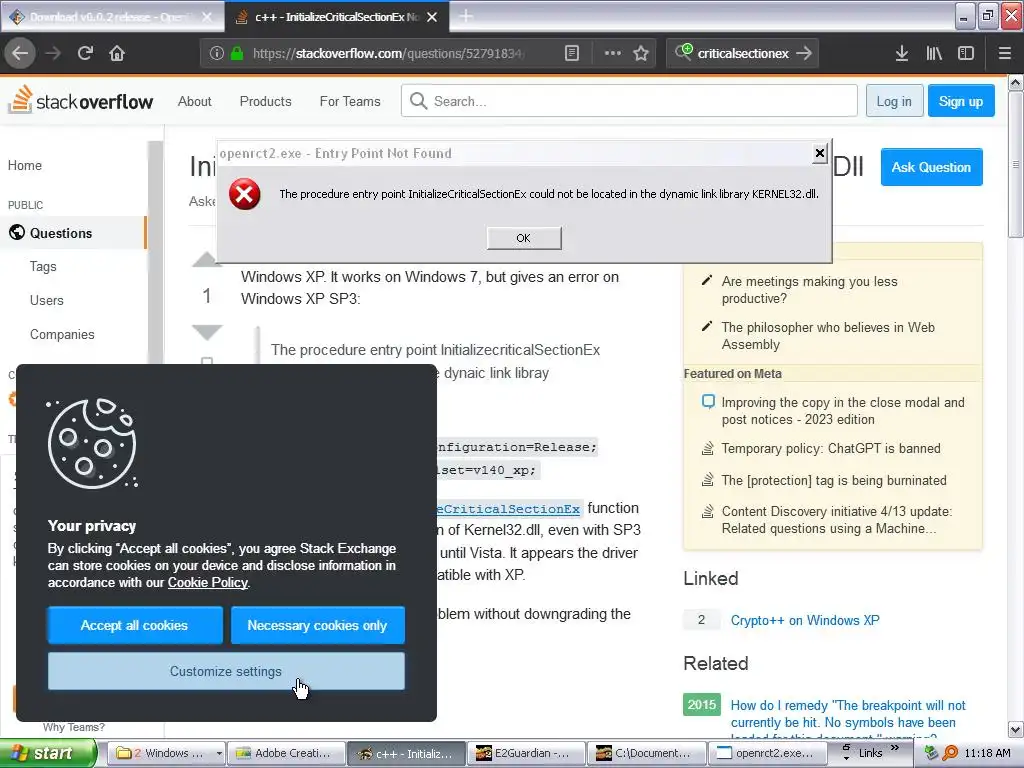Image resolution: width=1024 pixels, height=768 pixels.
Task: Open Customize settings for cookies
Action: tap(226, 671)
